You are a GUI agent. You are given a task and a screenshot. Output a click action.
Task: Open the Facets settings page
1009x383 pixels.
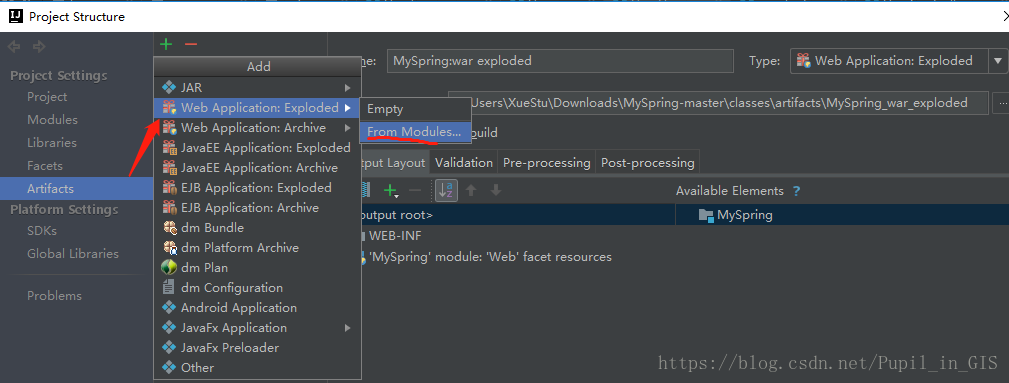(44, 165)
